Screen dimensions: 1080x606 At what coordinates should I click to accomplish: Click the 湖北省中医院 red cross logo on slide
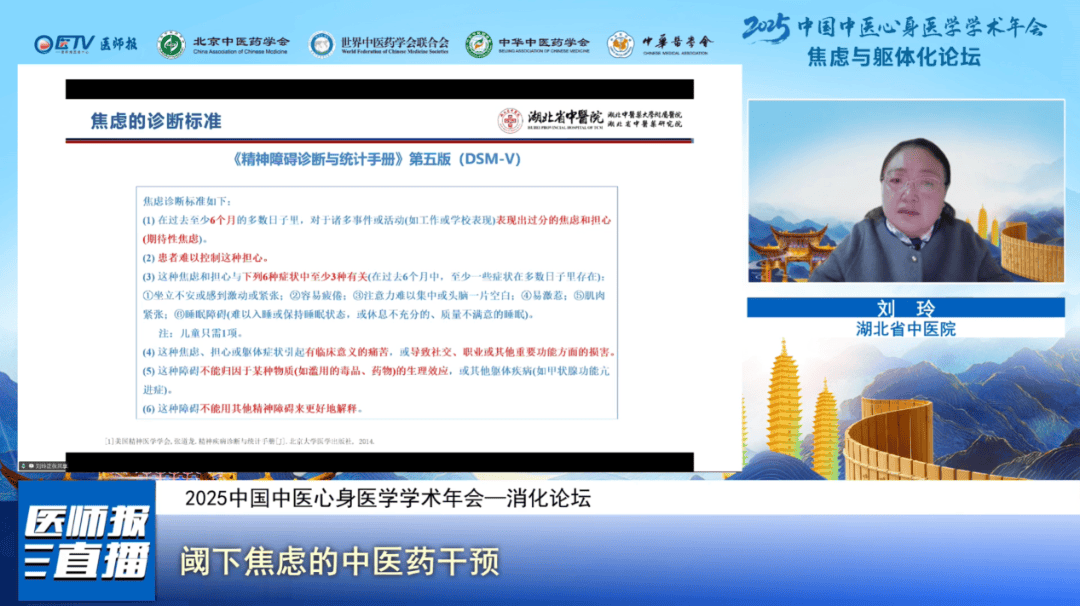[x=510, y=121]
